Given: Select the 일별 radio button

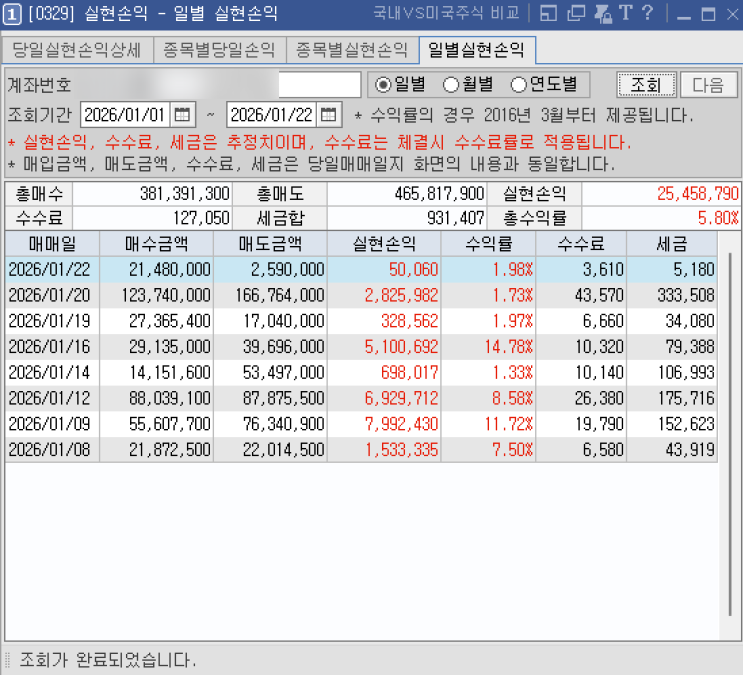Looking at the screenshot, I should tap(382, 85).
